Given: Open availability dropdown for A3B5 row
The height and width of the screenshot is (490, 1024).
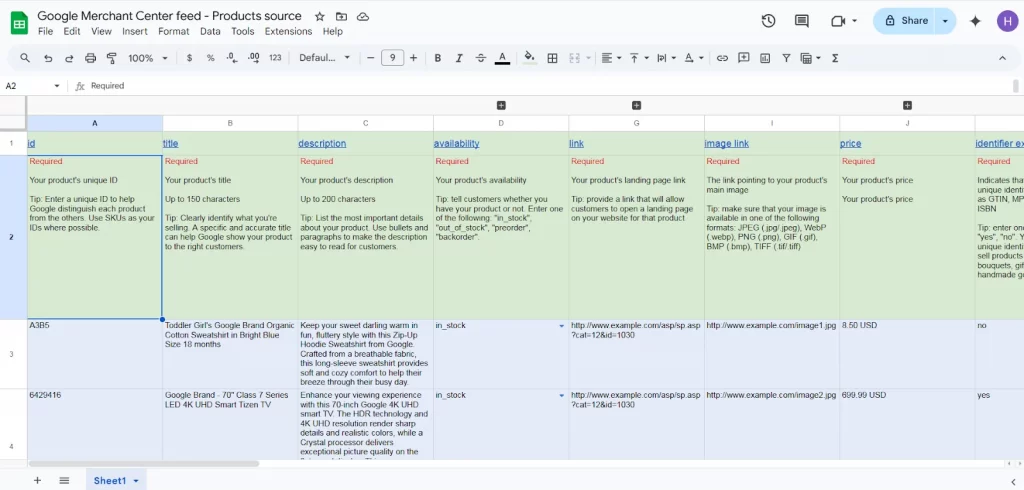Looking at the screenshot, I should pos(562,325).
